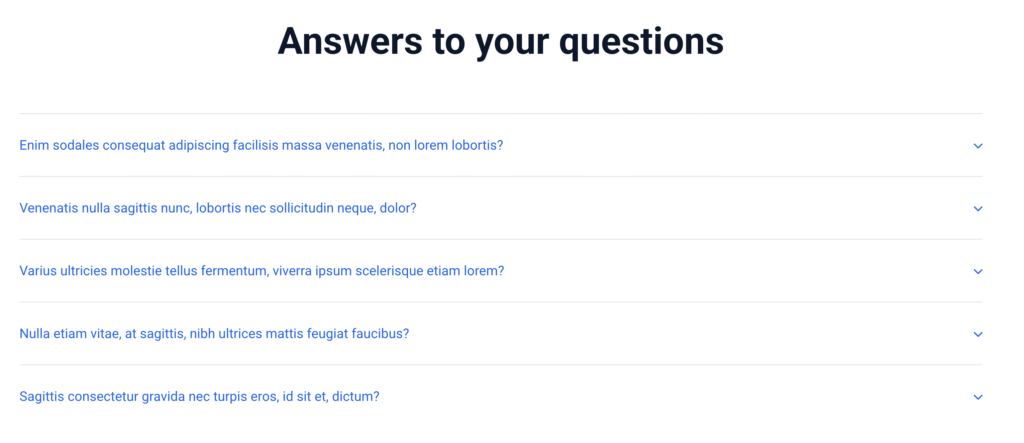1024x443 pixels.
Task: Click the chevron next to 'Venenatis nulla sagittis' question
Action: (978, 209)
